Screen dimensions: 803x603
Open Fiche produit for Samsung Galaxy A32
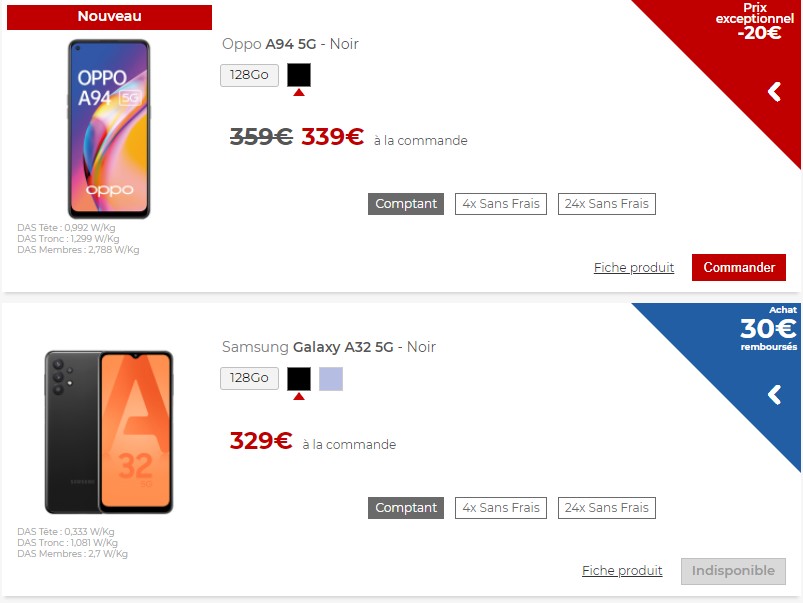tap(622, 571)
